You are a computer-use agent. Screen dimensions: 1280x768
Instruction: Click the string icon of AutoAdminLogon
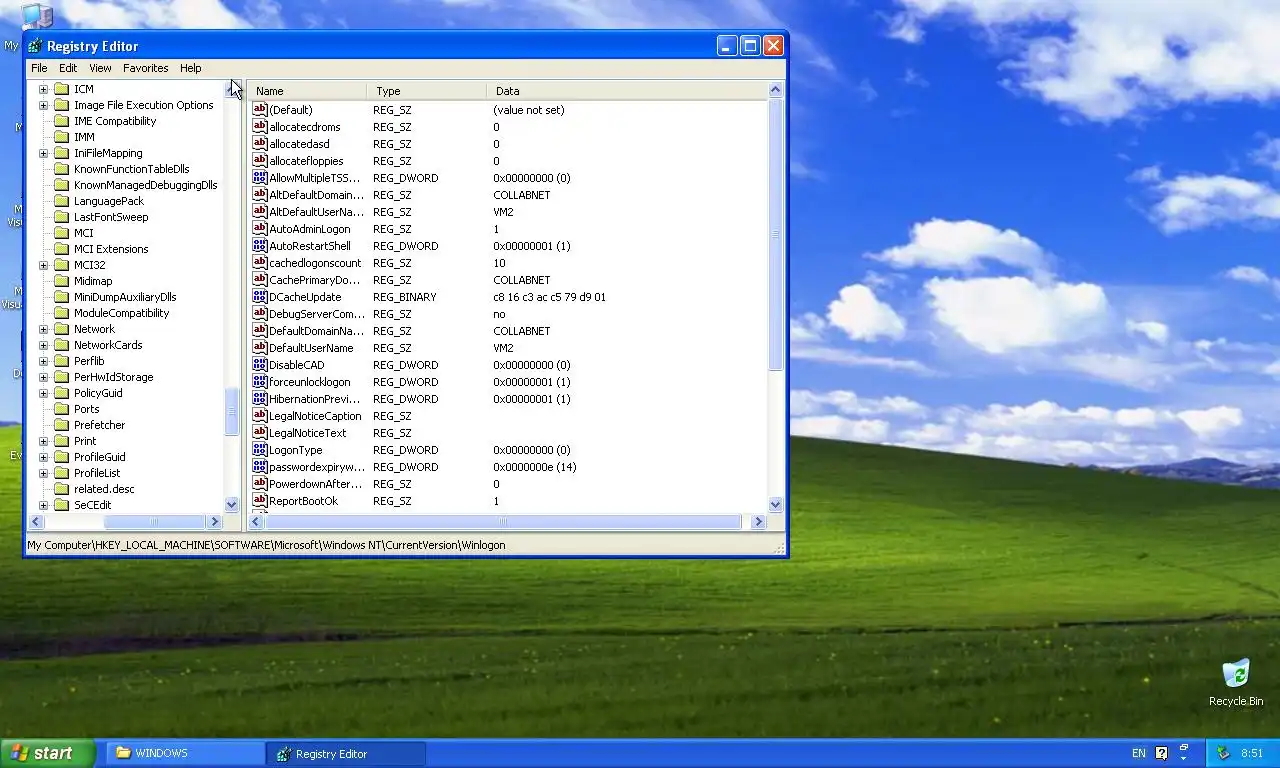pos(260,229)
